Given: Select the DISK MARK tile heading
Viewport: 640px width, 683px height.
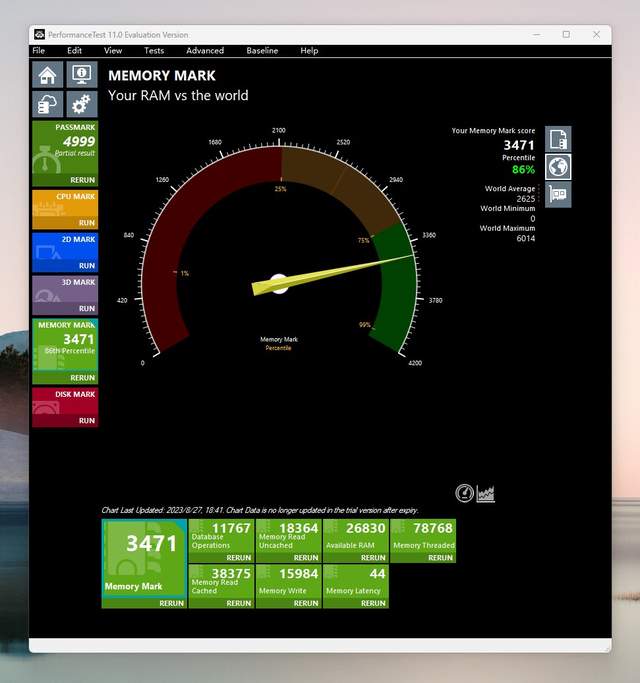Looking at the screenshot, I should [x=75, y=394].
